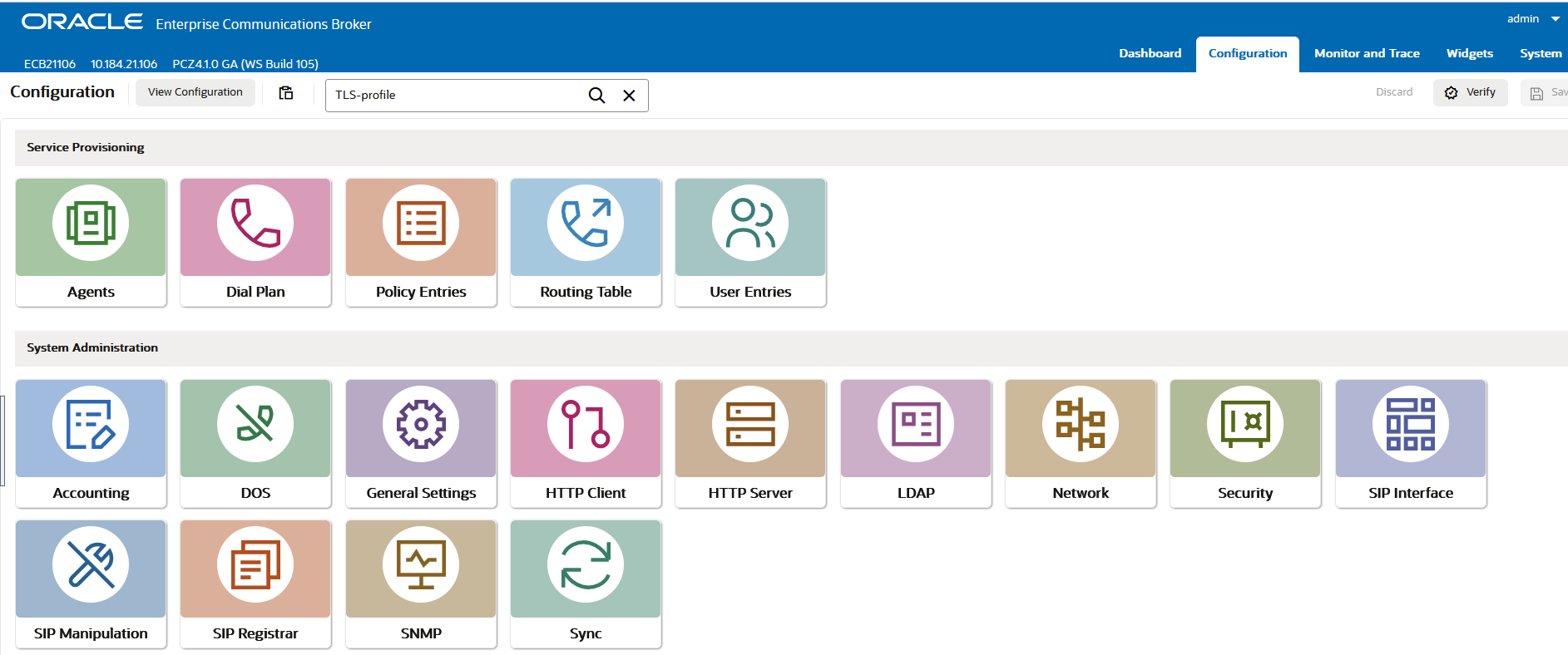Open the General Settings gear tile
This screenshot has width=1568, height=655.
coord(421,444)
